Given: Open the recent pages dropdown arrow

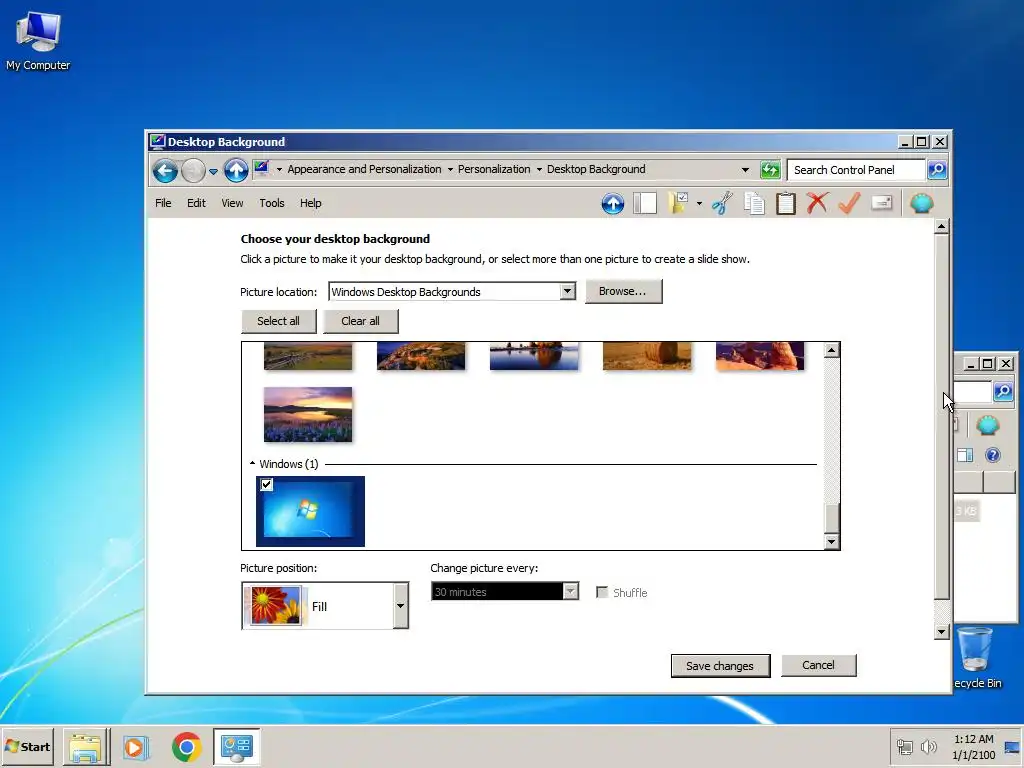Looking at the screenshot, I should coord(213,172).
